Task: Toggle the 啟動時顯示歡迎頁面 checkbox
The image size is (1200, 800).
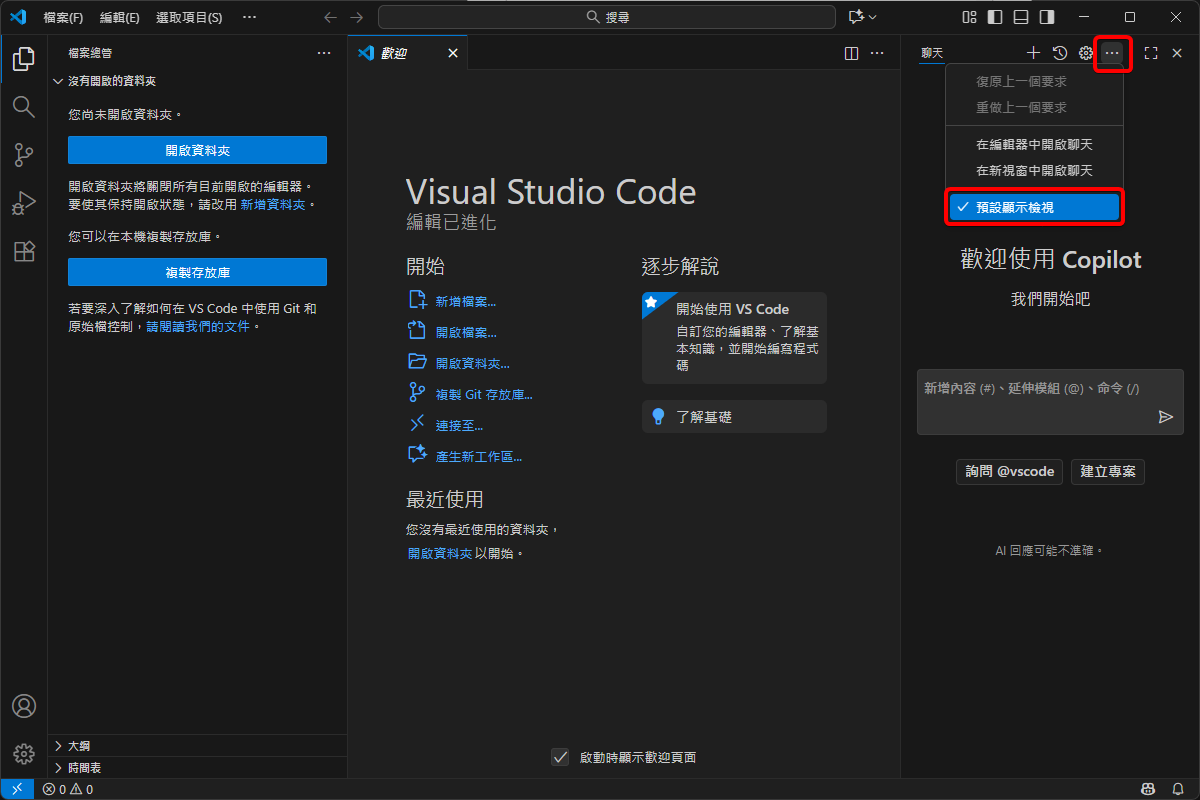Action: [560, 757]
